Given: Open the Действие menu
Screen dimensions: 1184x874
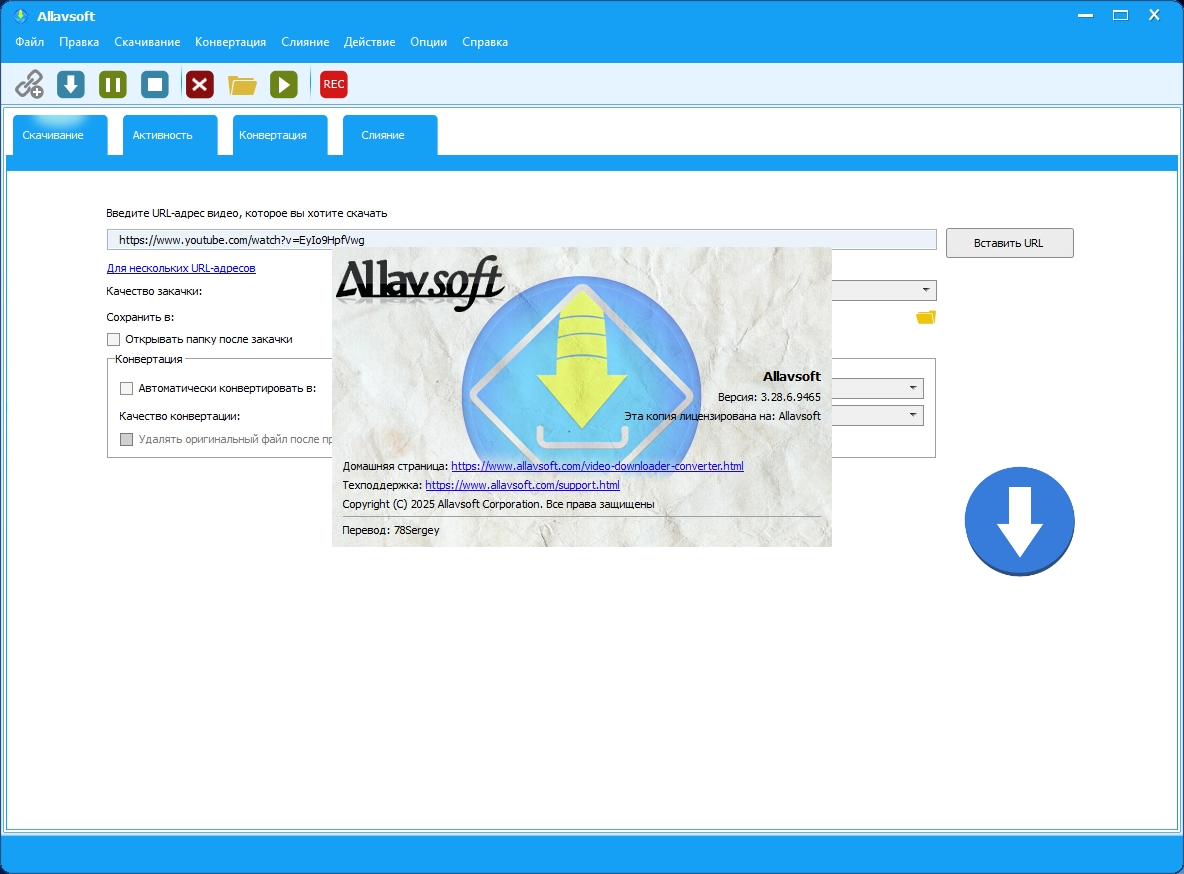Looking at the screenshot, I should 369,42.
